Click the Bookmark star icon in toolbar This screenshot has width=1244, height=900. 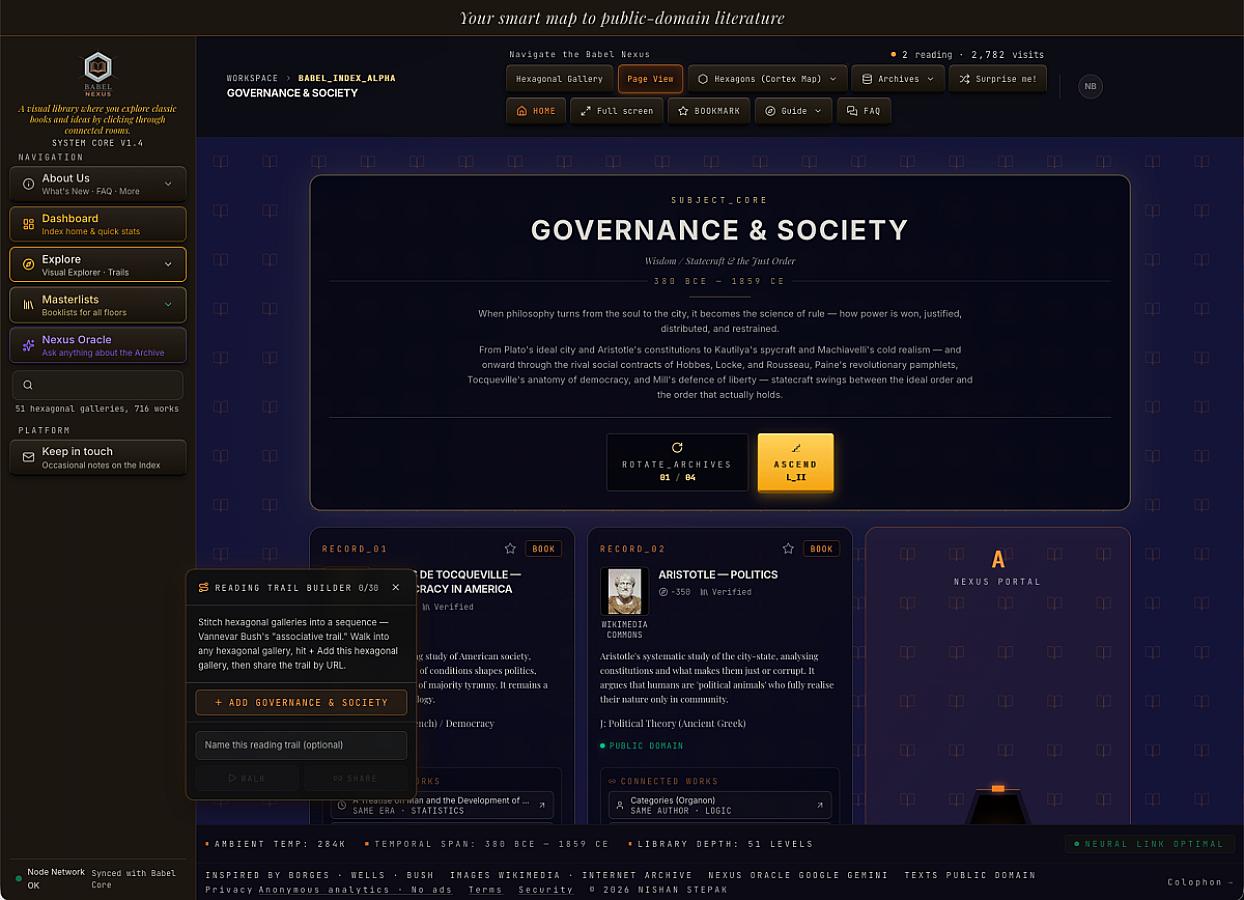click(683, 111)
